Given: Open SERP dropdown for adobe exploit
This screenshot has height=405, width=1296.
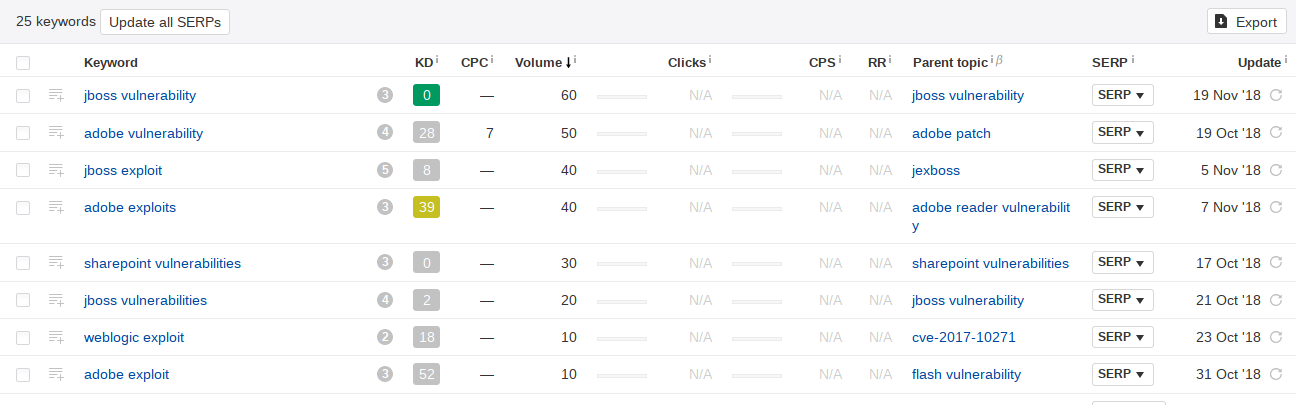Looking at the screenshot, I should (x=1122, y=374).
